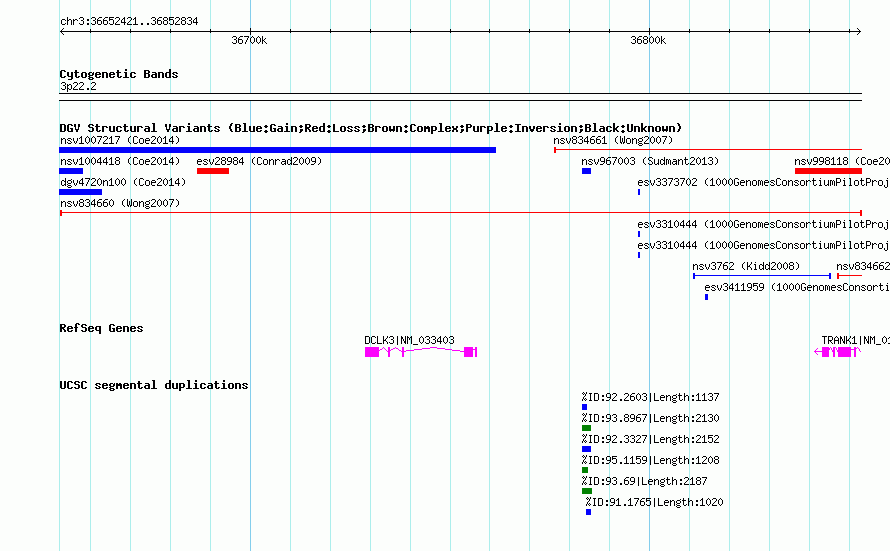Open variant nsv834662 label
This screenshot has width=890, height=551.
click(863, 266)
